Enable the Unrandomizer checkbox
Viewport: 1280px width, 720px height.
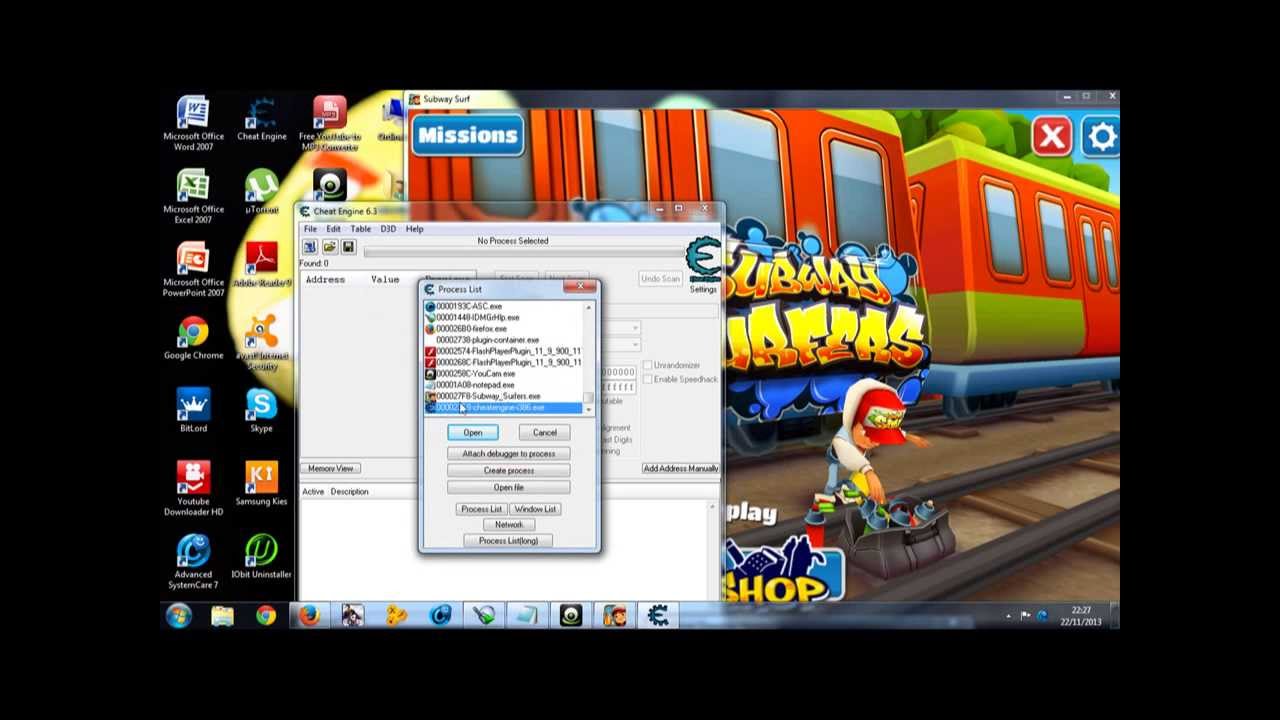tap(648, 365)
